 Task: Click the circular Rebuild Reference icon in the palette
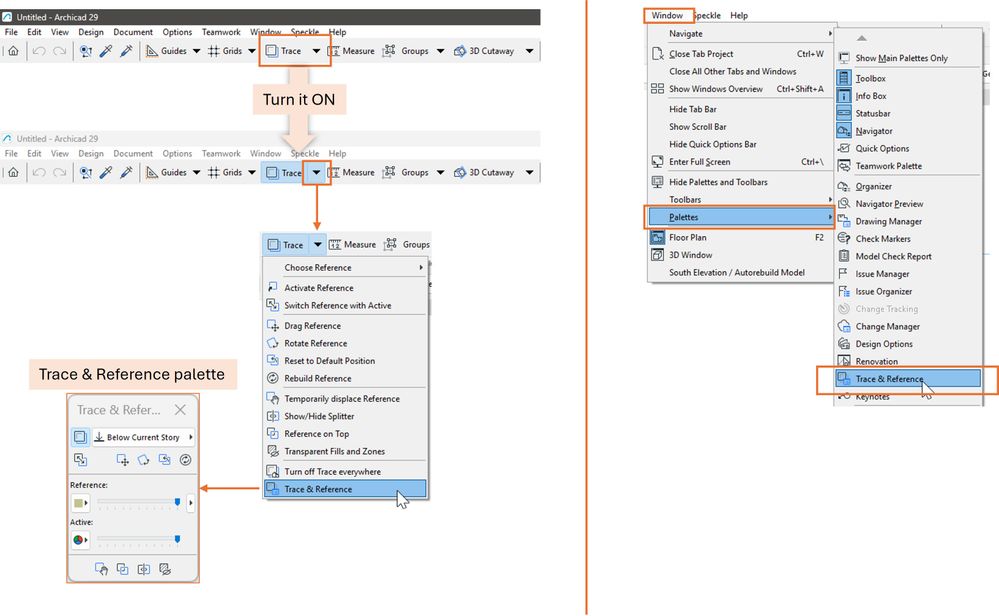click(x=185, y=459)
